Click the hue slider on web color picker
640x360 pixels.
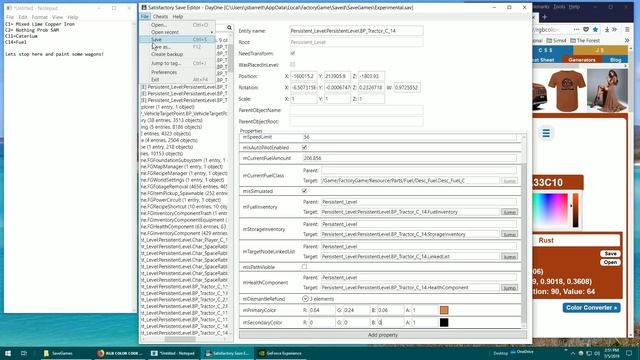point(575,210)
